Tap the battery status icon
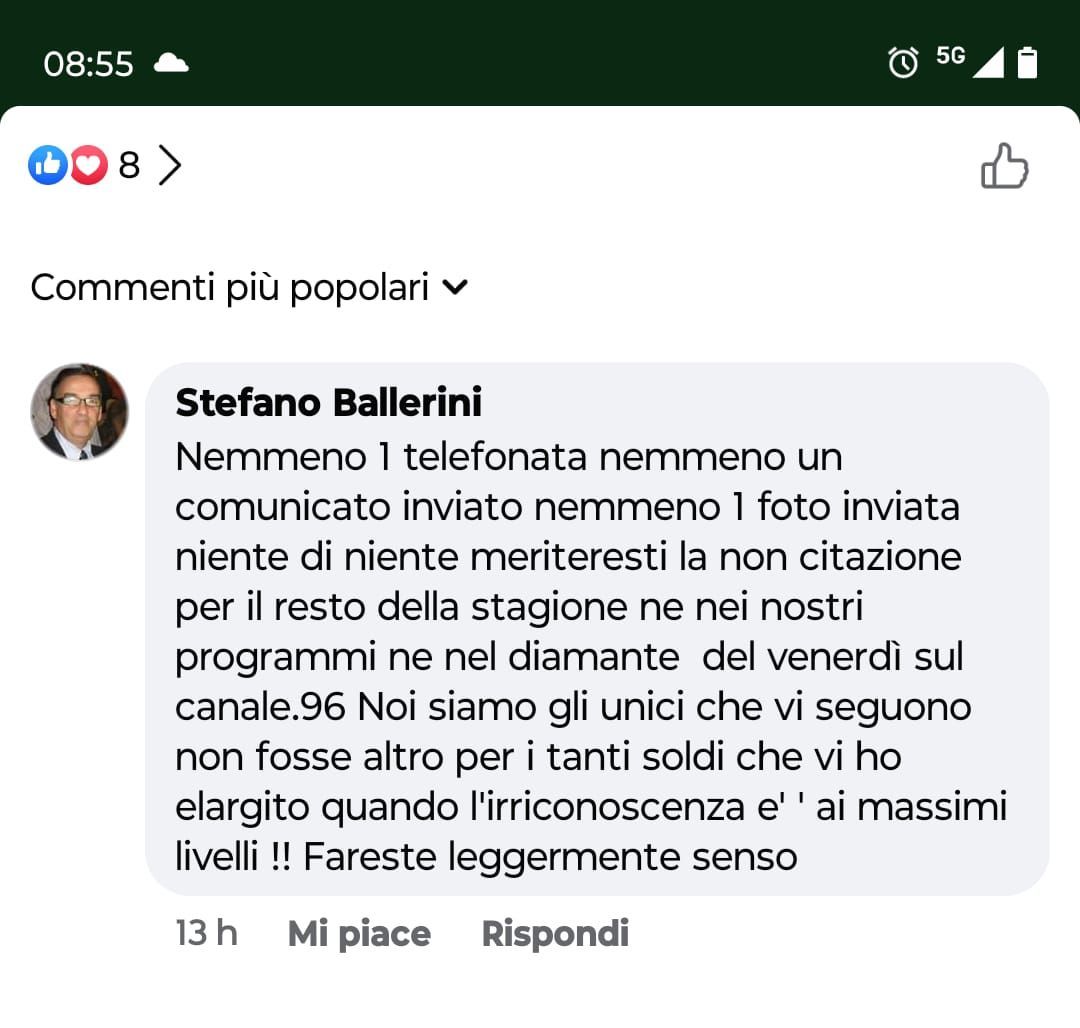Screen dimensions: 1080x1028 coord(1027,63)
